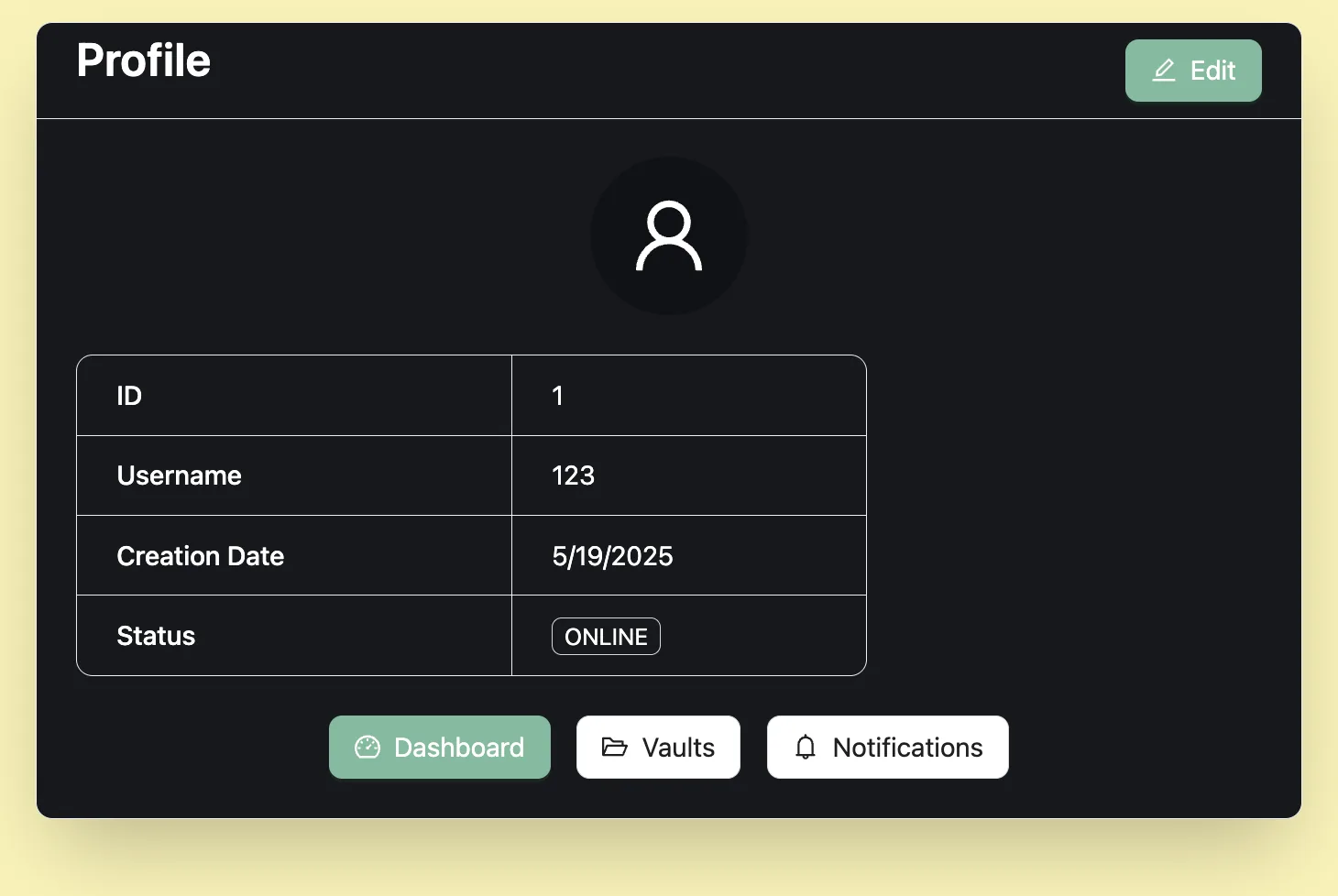The image size is (1338, 896).
Task: Click the Profile heading
Action: coord(144,60)
